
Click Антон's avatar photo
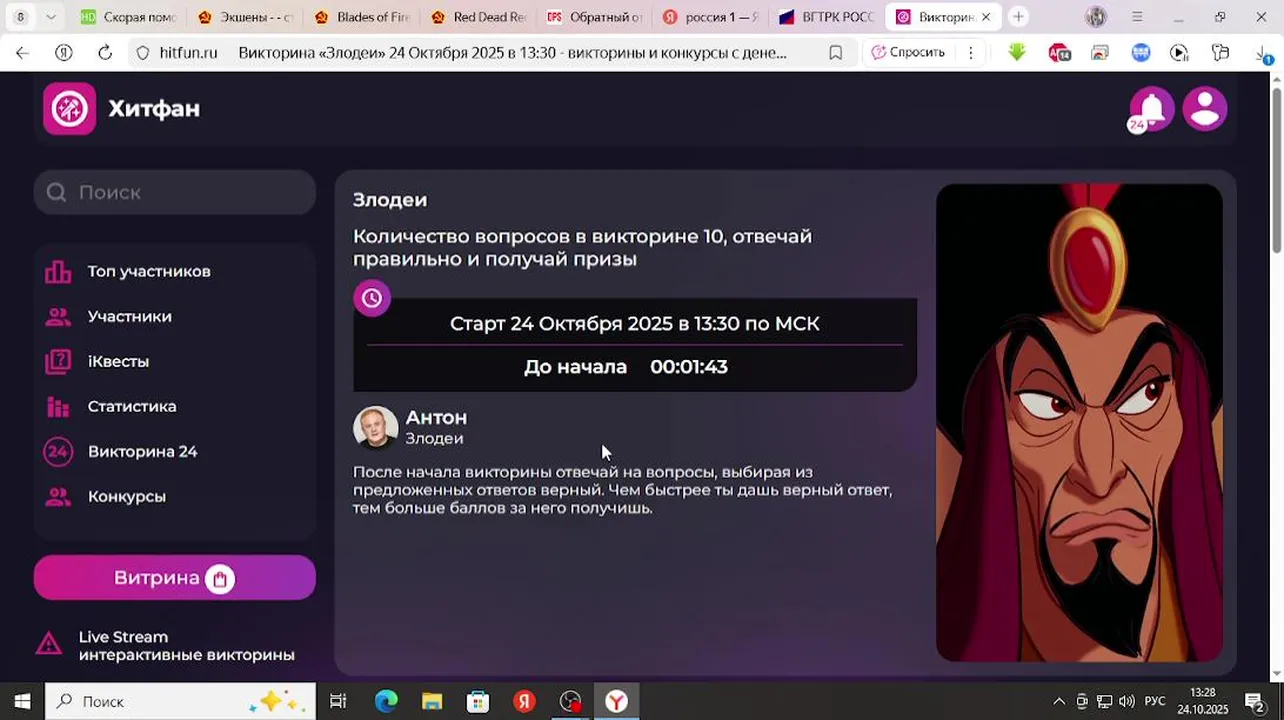pyautogui.click(x=376, y=427)
